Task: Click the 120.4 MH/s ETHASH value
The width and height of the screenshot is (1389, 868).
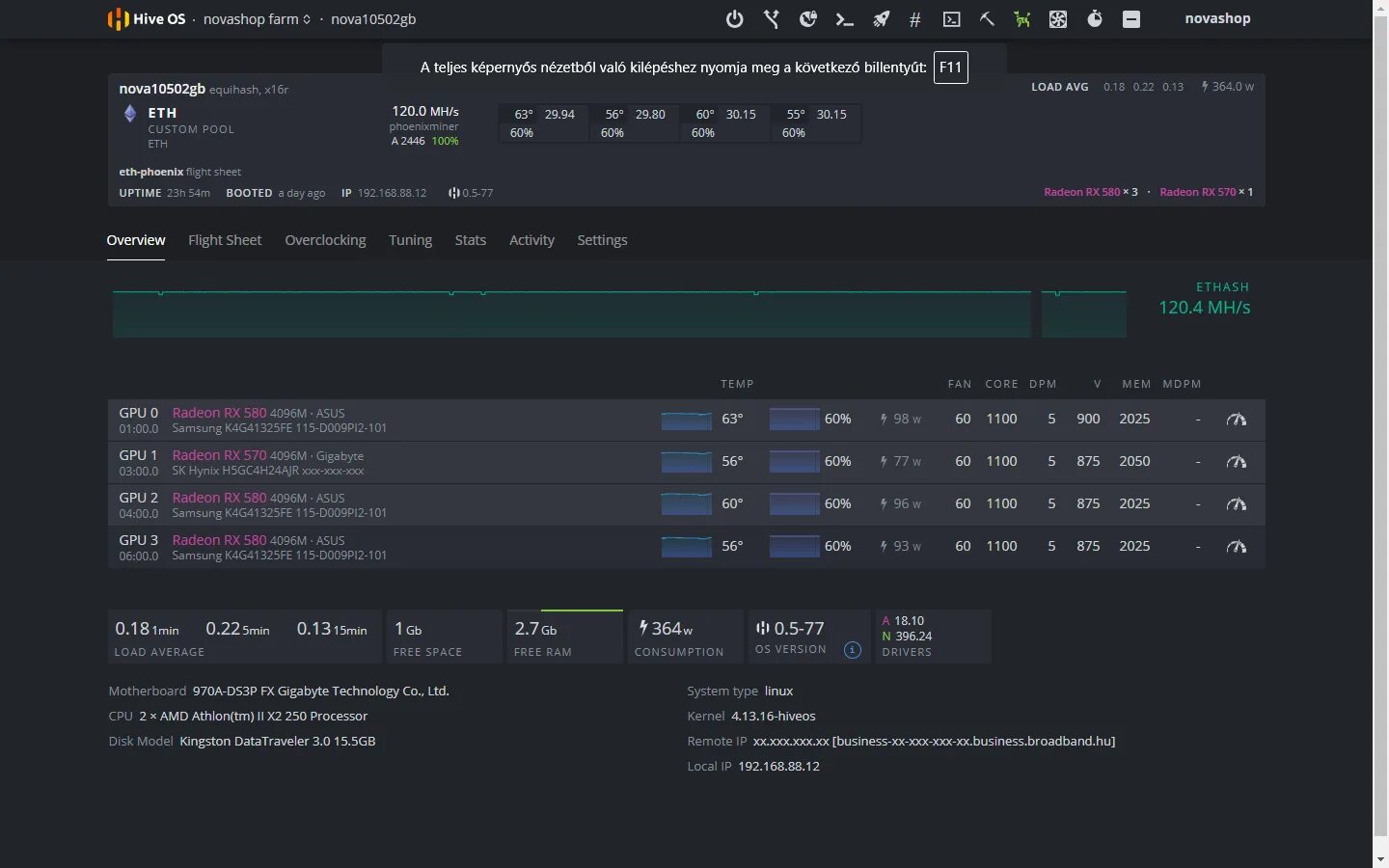Action: (x=1204, y=308)
